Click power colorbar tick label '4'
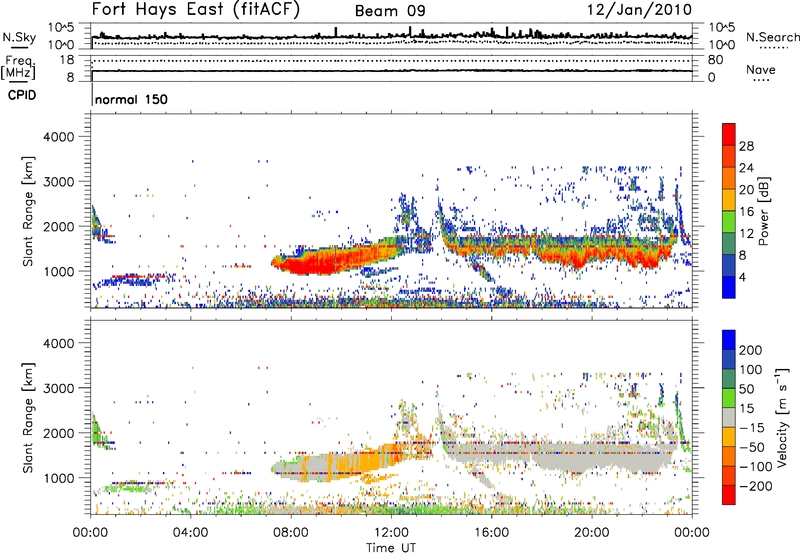The height and width of the screenshot is (554, 800). (x=743, y=277)
